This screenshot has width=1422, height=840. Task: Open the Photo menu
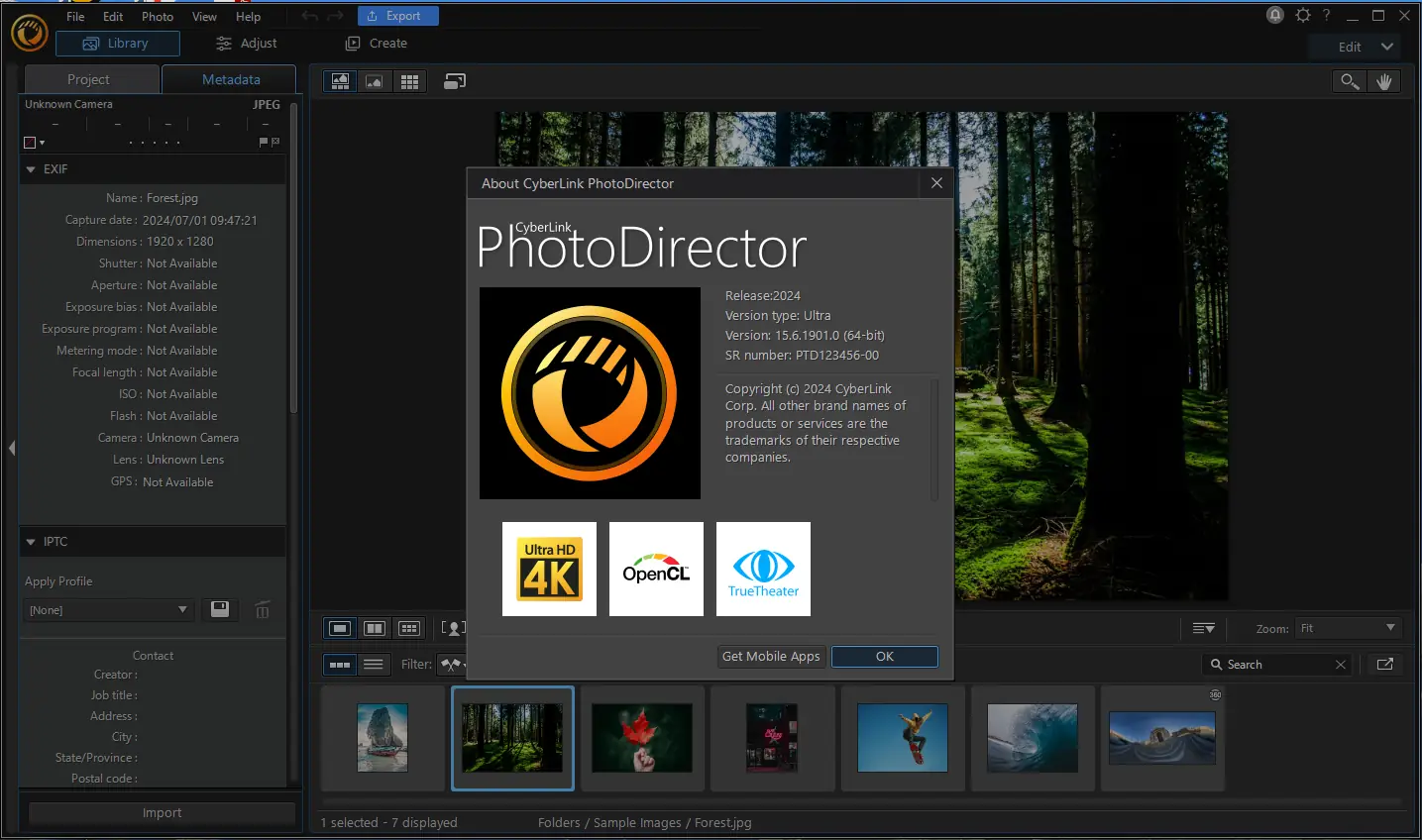[x=158, y=16]
